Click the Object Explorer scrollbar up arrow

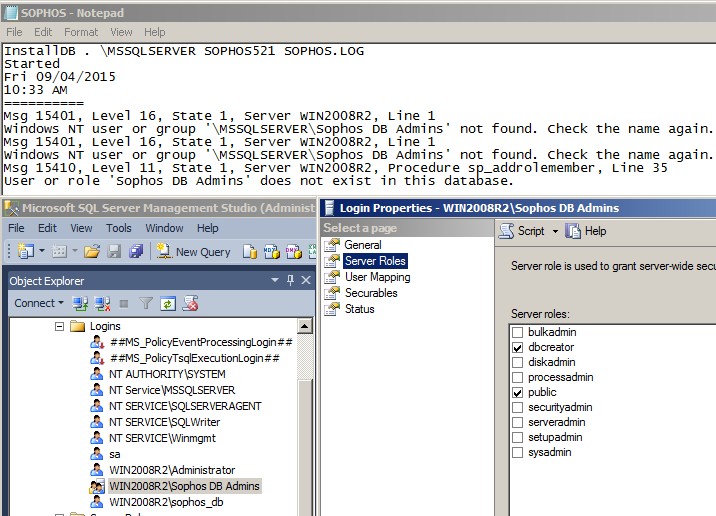[305, 326]
